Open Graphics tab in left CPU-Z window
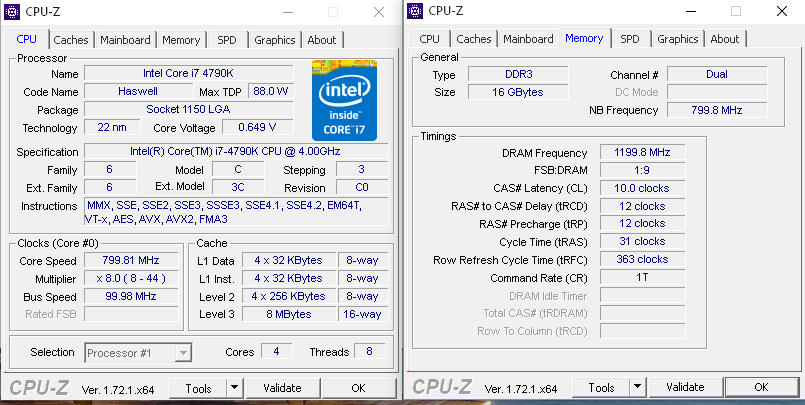 coord(275,40)
